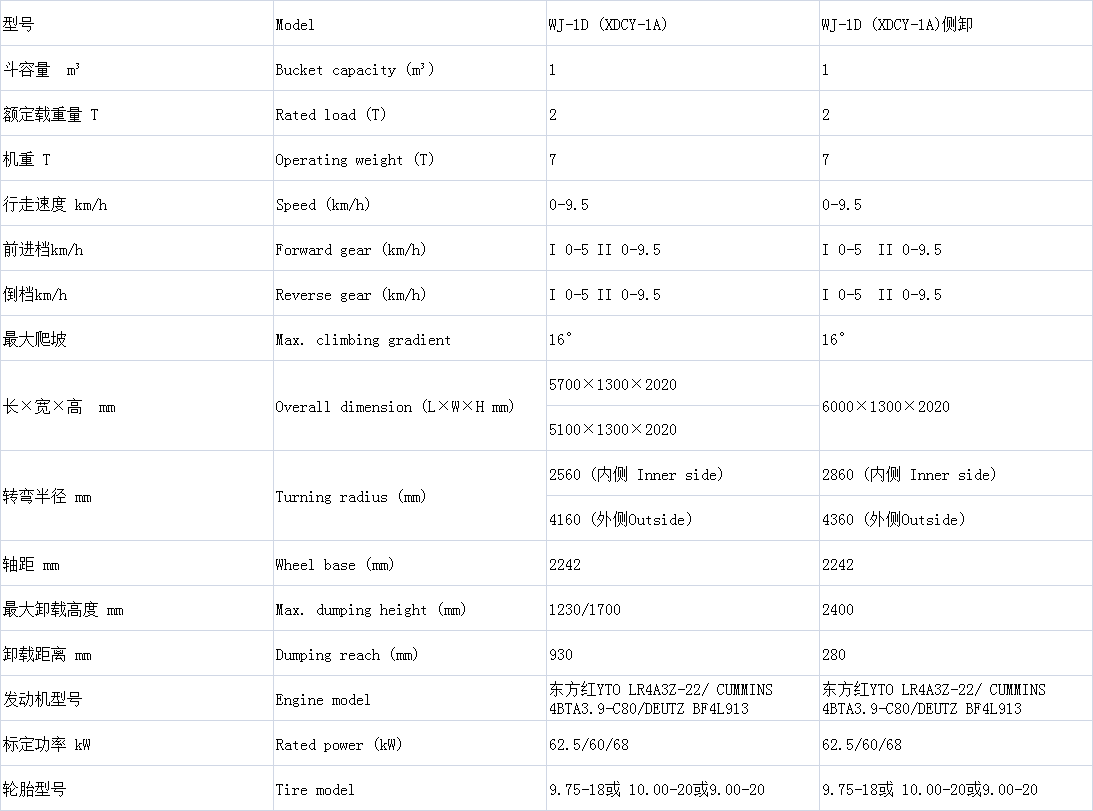Select the 5100×1300×2020 dimension value
This screenshot has width=1093, height=811.
pos(612,430)
